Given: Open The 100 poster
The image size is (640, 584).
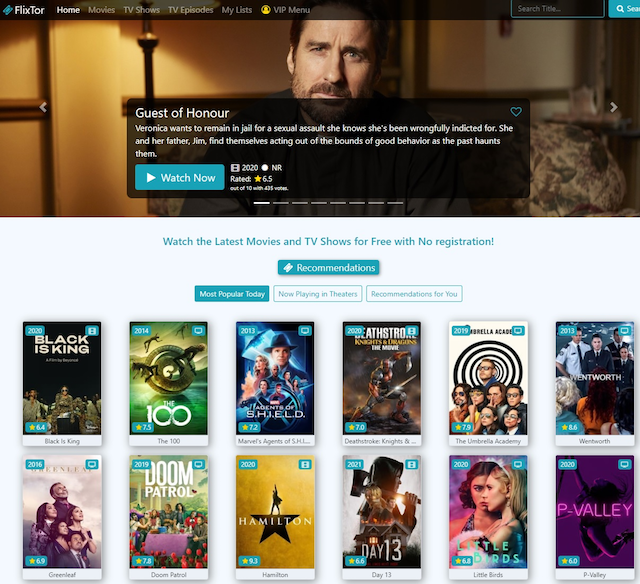Looking at the screenshot, I should click(x=169, y=378).
